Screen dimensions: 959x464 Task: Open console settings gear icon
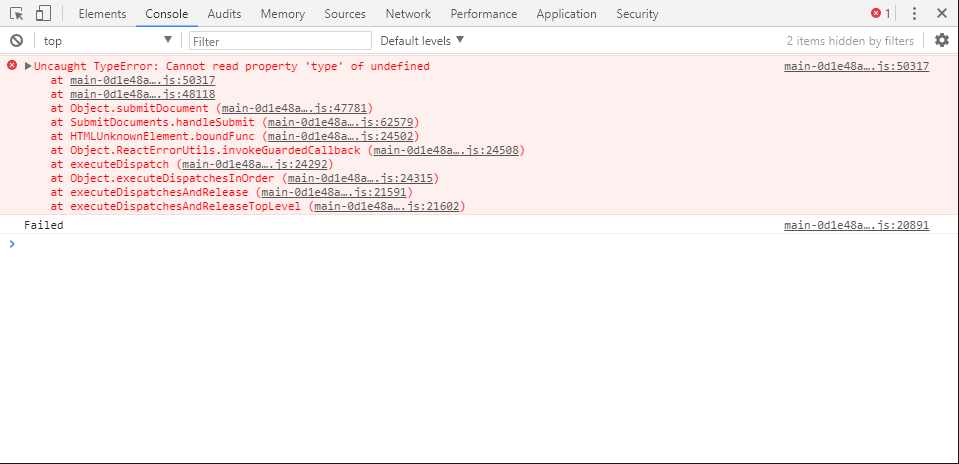coord(942,40)
